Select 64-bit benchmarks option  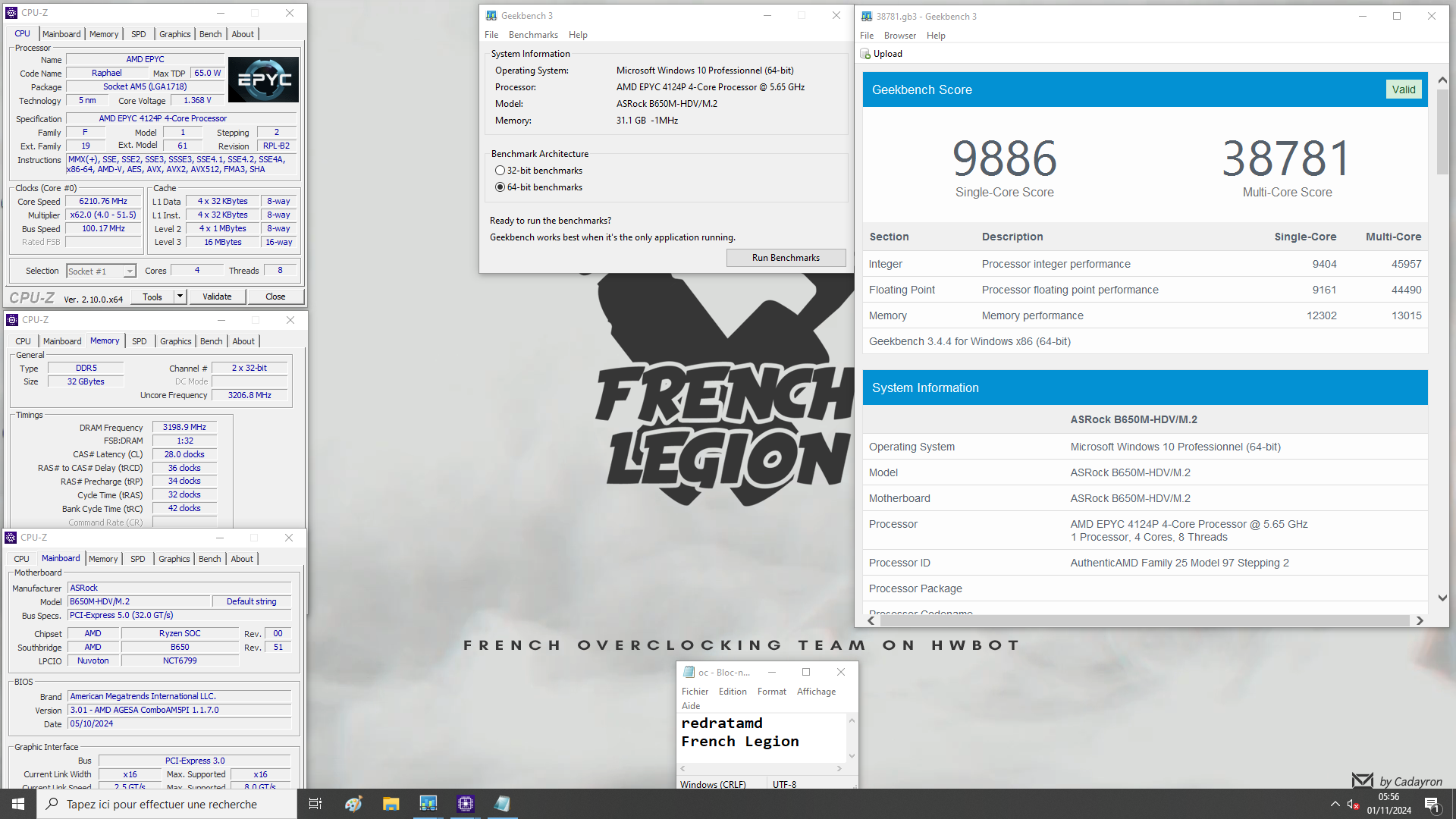(538, 187)
